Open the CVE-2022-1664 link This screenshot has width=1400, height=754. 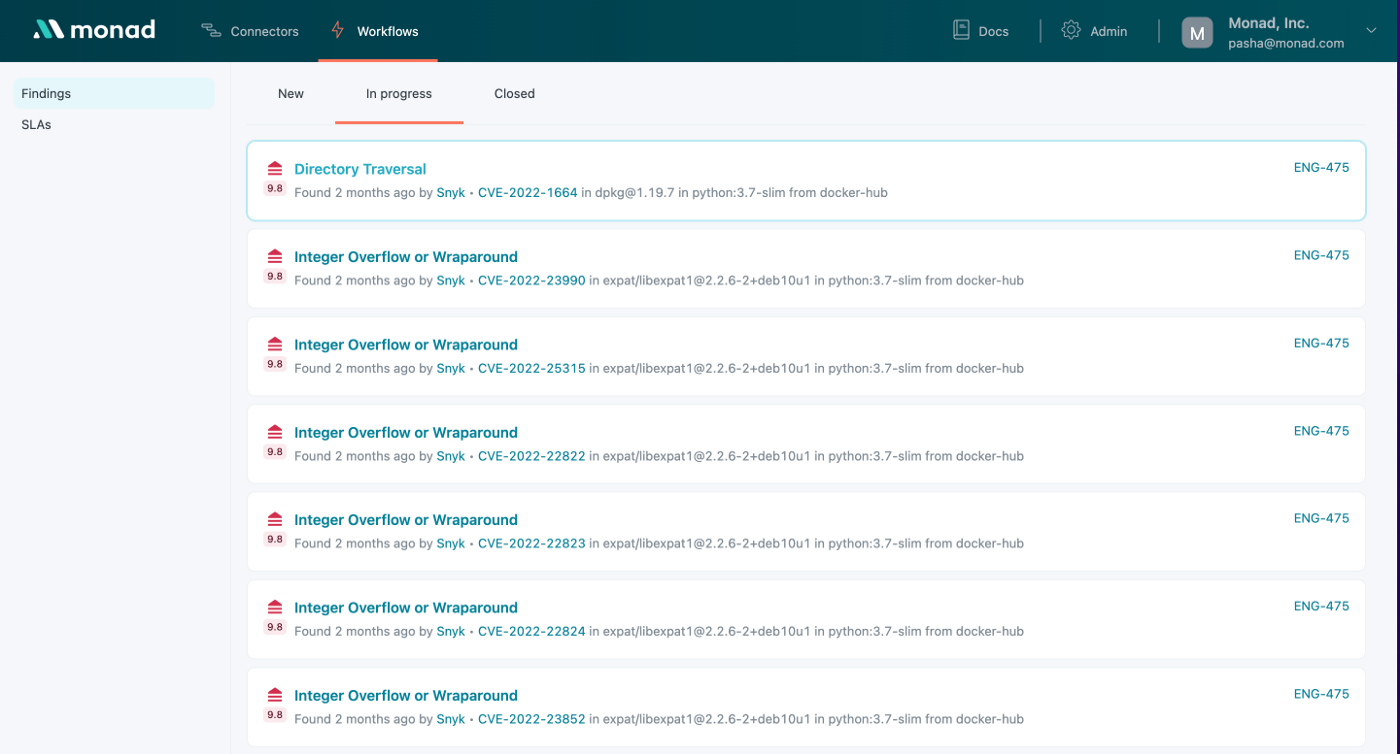[x=527, y=193]
